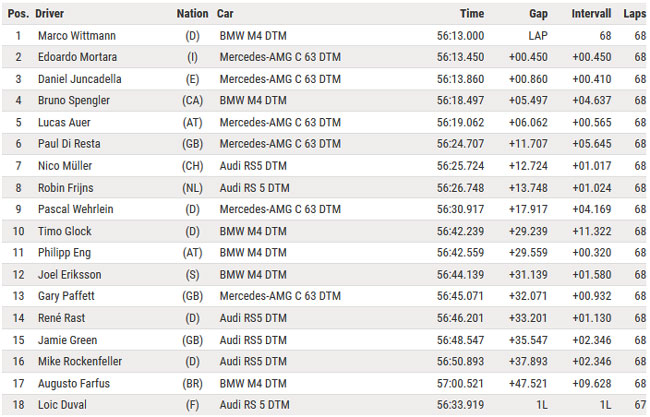
Task: Click René Rast driver entry
Action: point(61,318)
